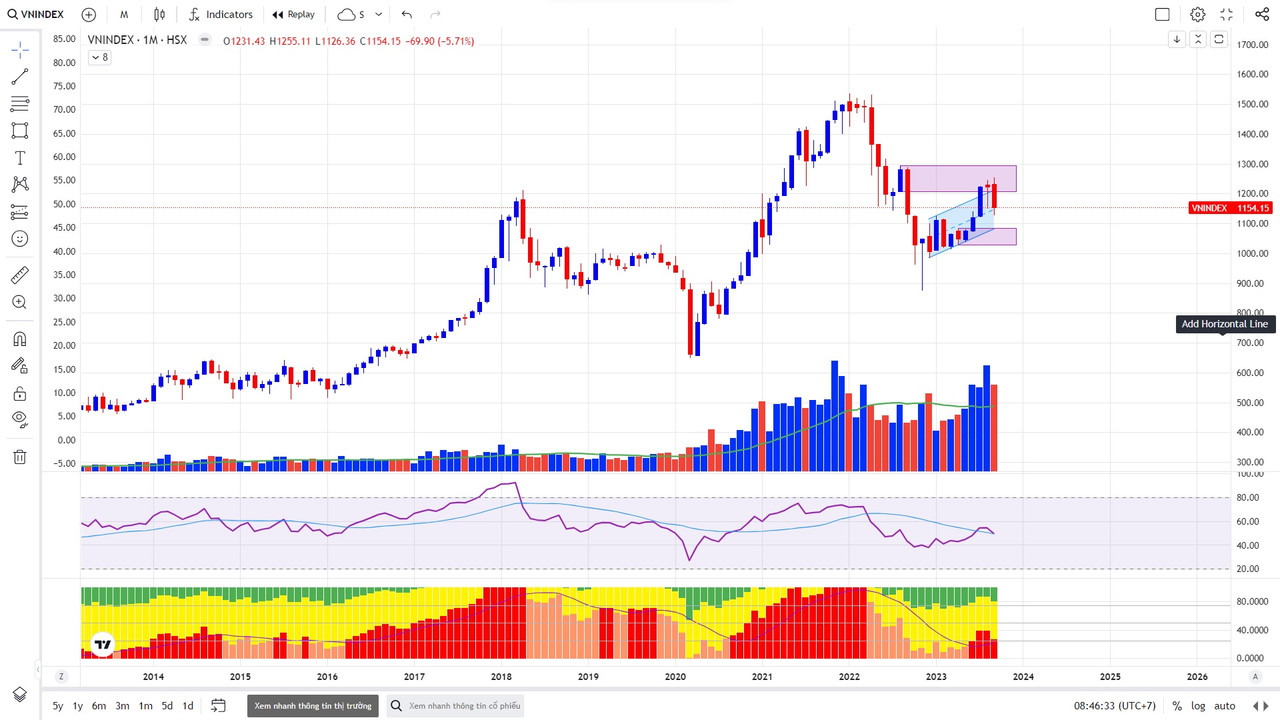Toggle lock all drawings
Image resolution: width=1280 pixels, height=720 pixels.
pos(20,393)
